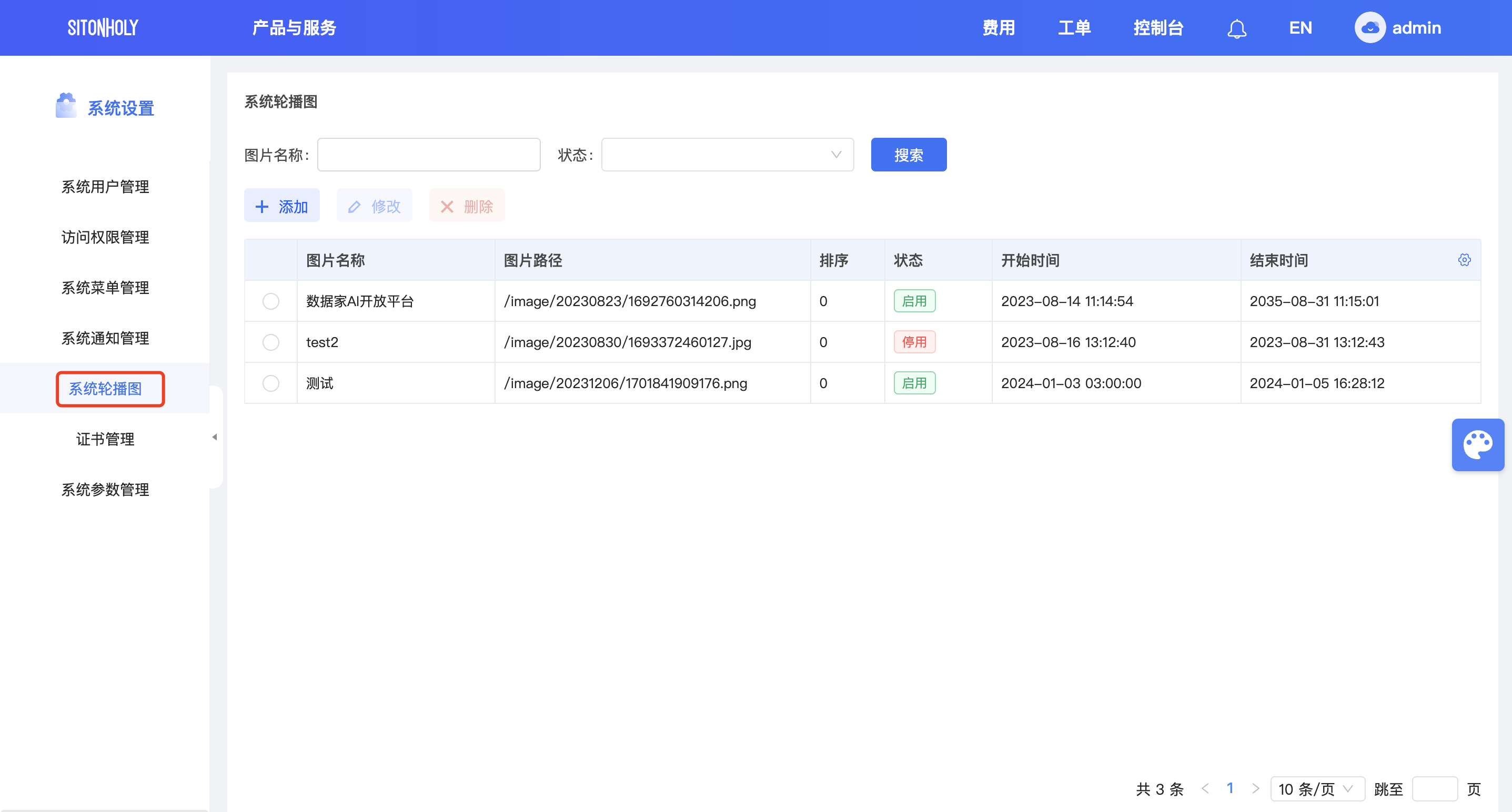Go to 系统用户管理
The height and width of the screenshot is (812, 1512).
coord(105,187)
